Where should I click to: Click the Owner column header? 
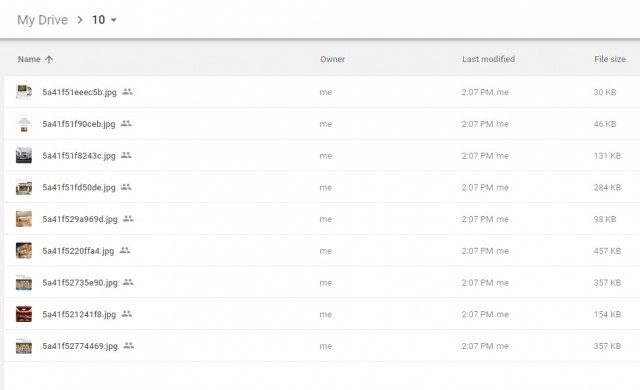coord(332,59)
